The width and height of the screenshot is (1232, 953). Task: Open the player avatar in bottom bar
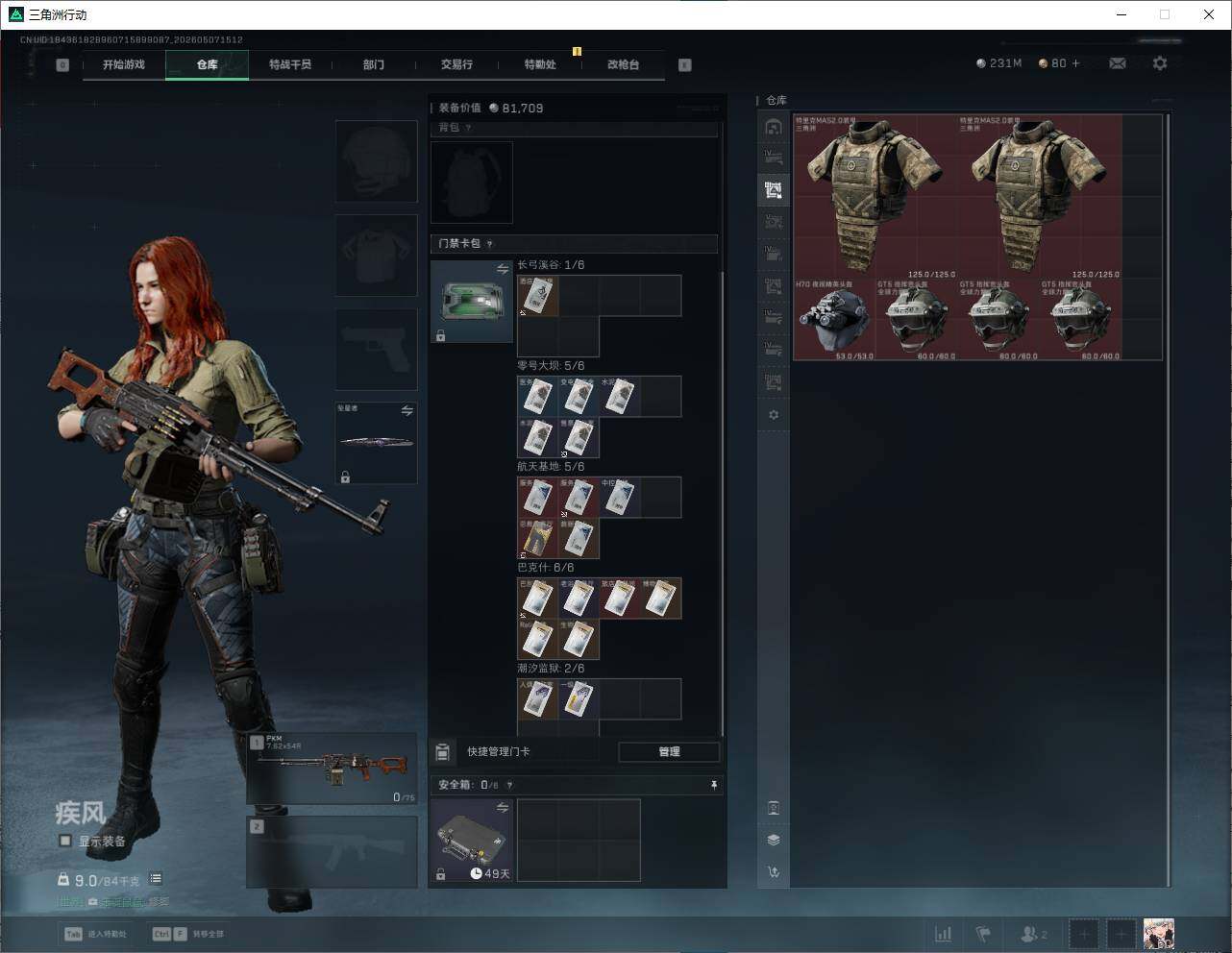point(1159,934)
